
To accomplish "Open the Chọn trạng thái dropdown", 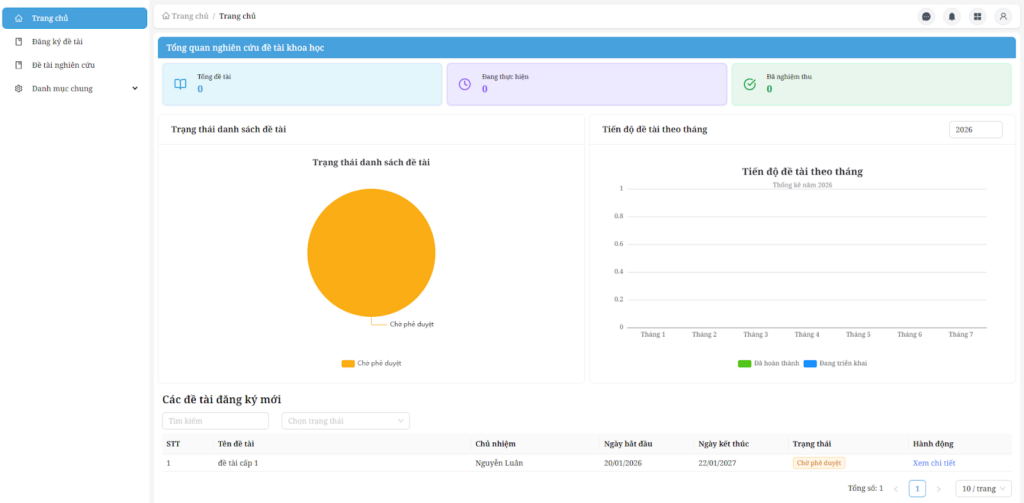I will tap(345, 421).
